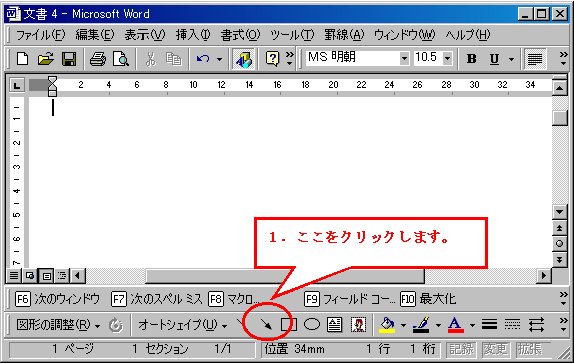This screenshot has width=574, height=364.
Task: Open an existing file with folder icon
Action: [x=45, y=59]
